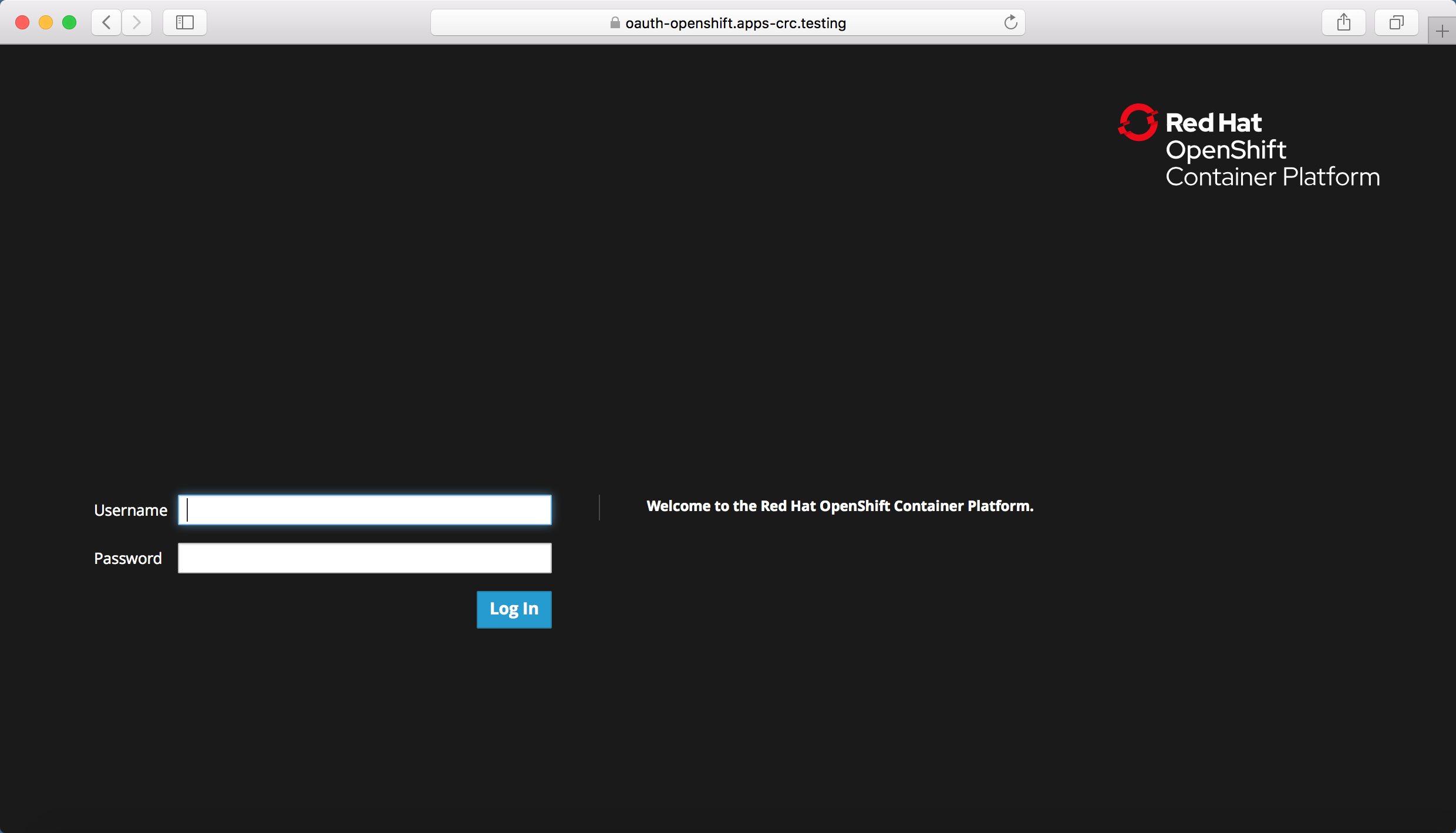The image size is (1456, 833).
Task: Go back with Safari's back arrow
Action: pos(106,22)
